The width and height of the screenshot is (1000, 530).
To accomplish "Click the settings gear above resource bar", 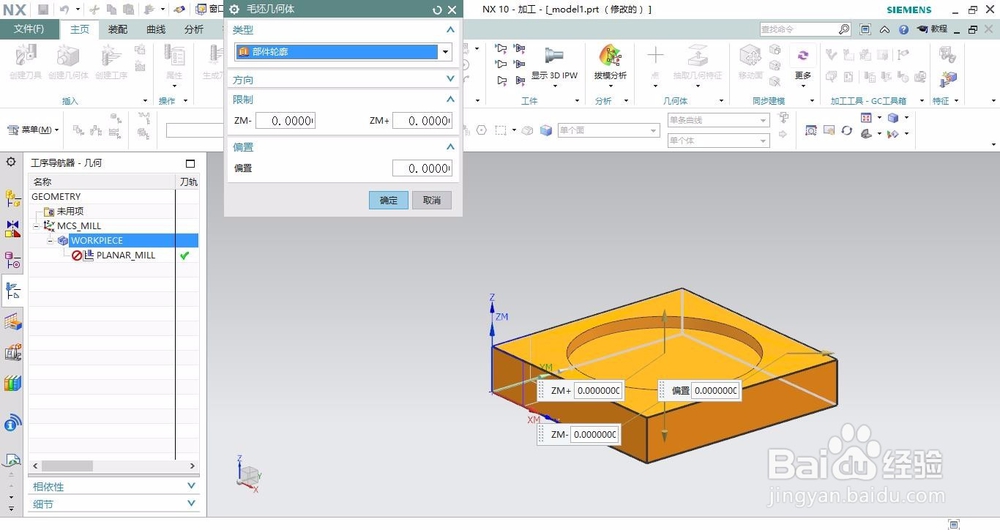I will [x=11, y=162].
